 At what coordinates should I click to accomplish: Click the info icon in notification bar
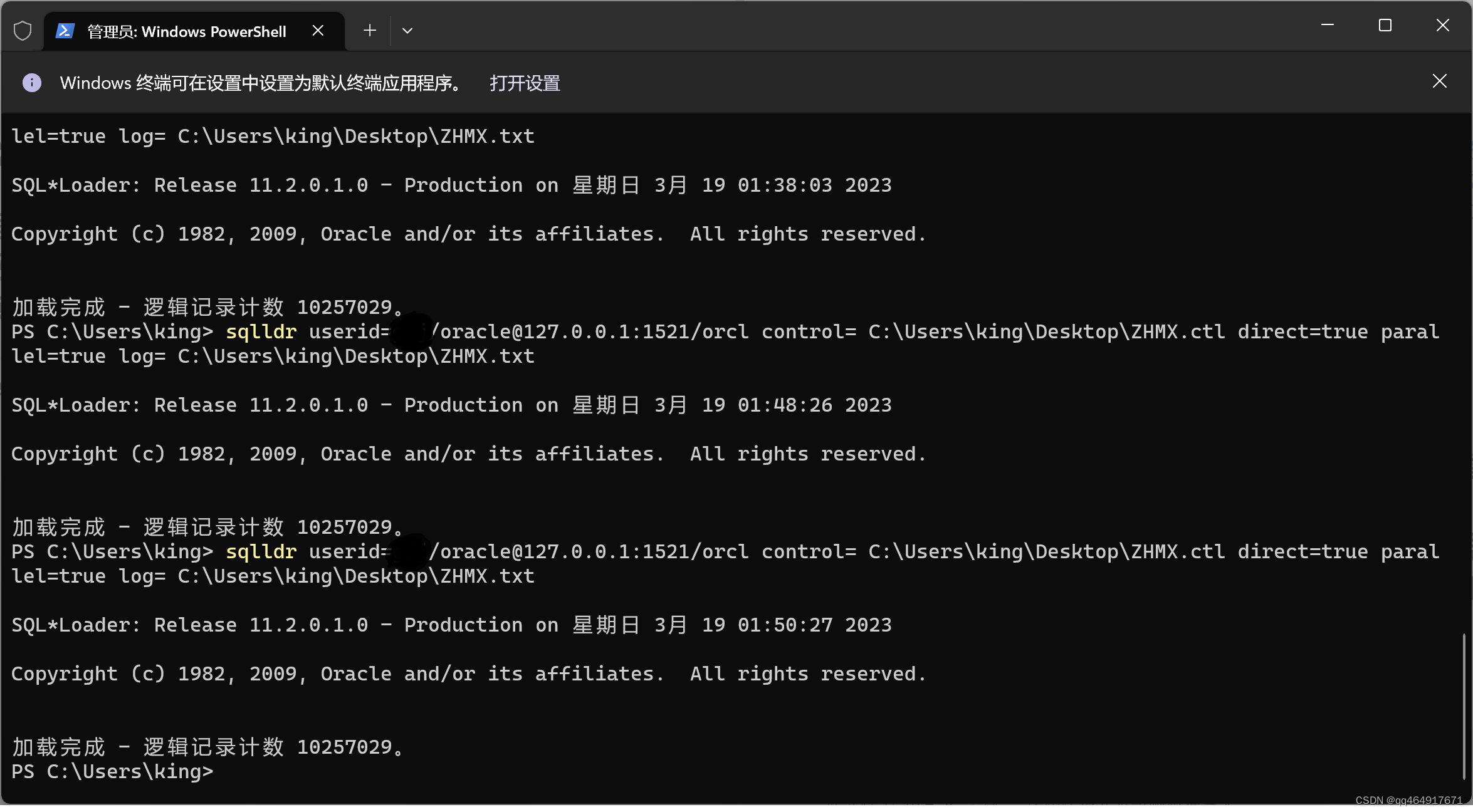32,83
